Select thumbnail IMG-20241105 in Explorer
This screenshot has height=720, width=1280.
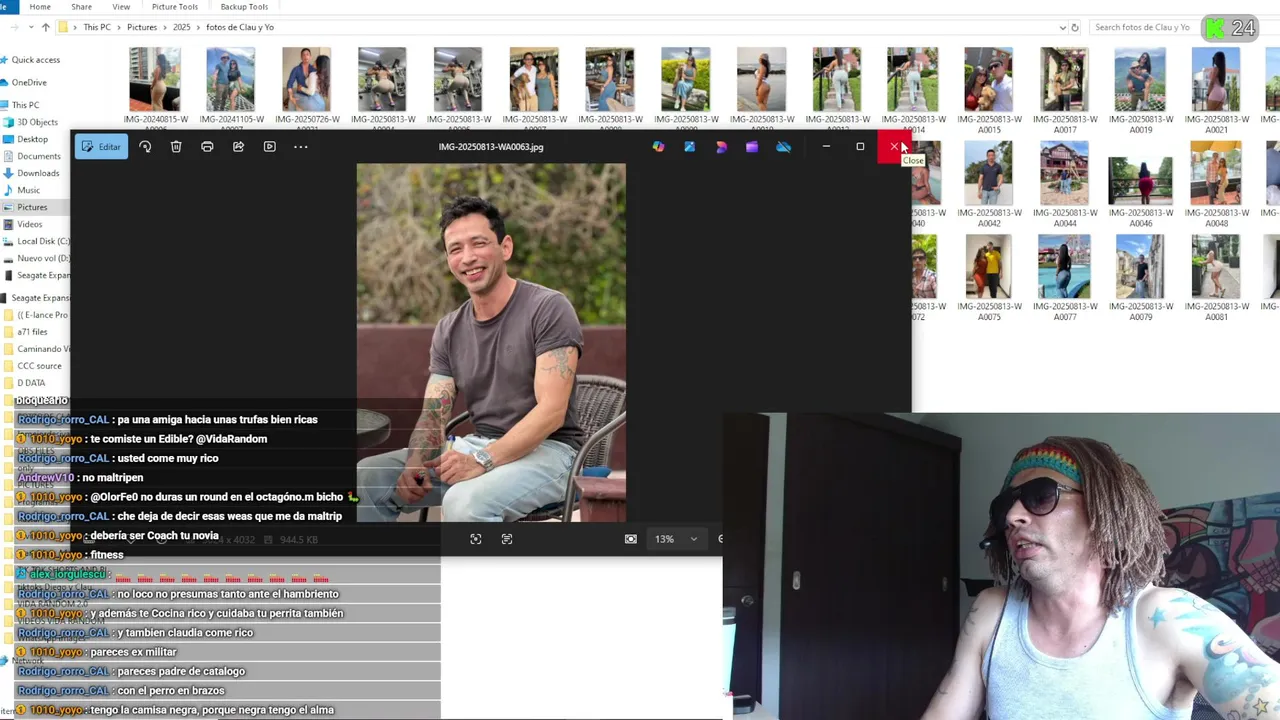(x=231, y=80)
